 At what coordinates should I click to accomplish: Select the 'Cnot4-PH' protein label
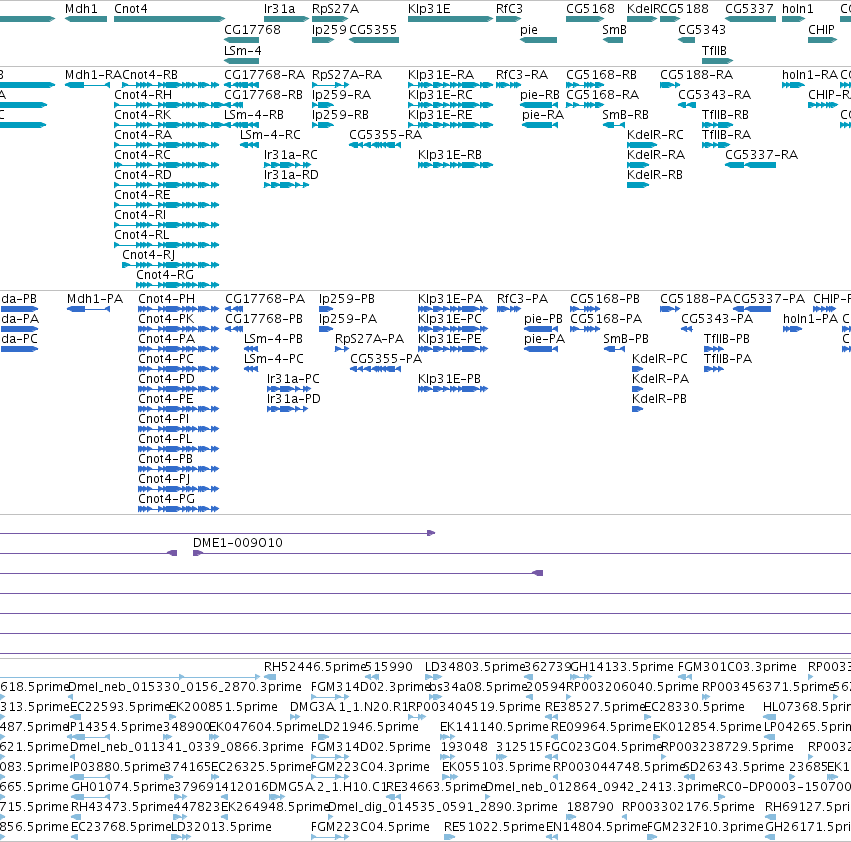click(x=167, y=299)
